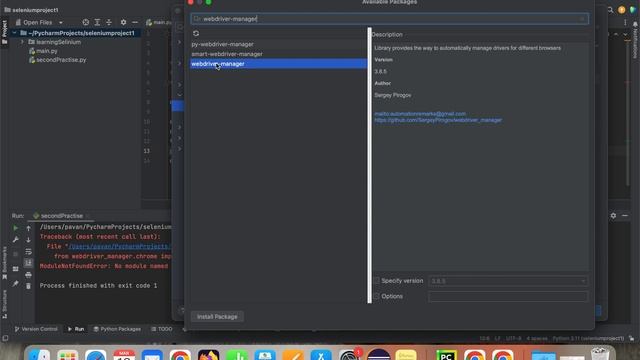Click the refresh packages list icon

pyautogui.click(x=196, y=33)
